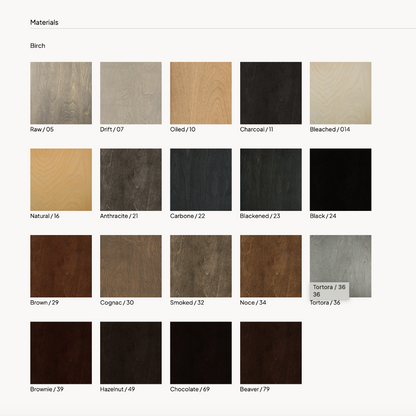416x416 pixels.
Task: Pick the Anthracite / 21 swatch
Action: (131, 180)
